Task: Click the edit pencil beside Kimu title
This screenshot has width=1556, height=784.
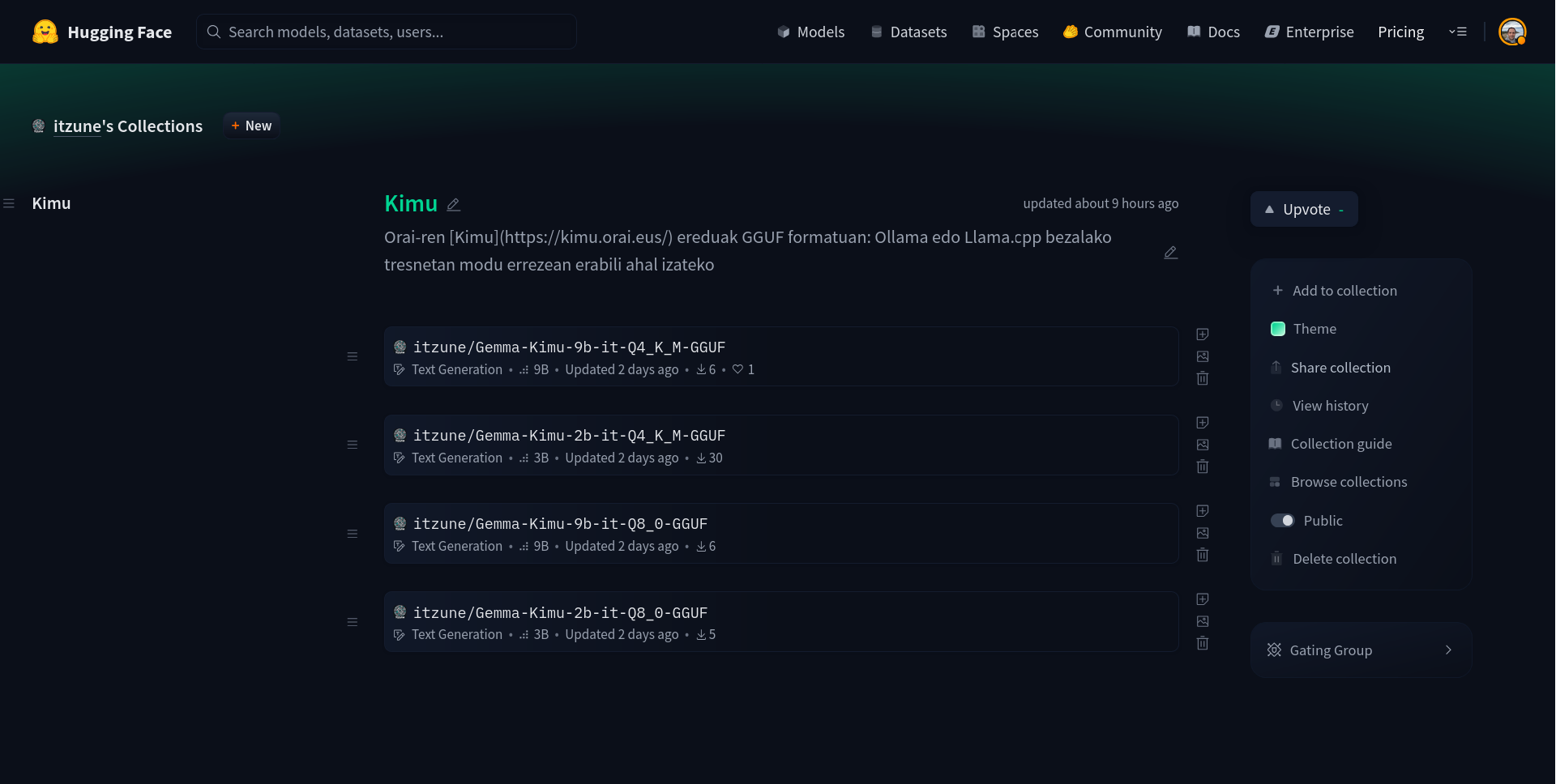Action: (454, 205)
